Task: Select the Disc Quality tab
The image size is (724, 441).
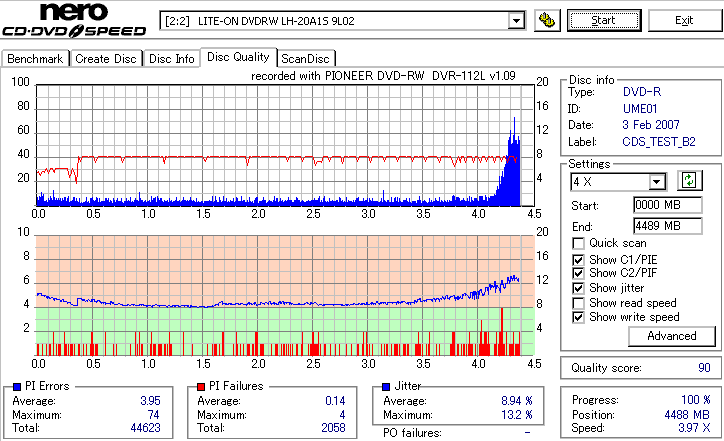Action: tap(238, 57)
